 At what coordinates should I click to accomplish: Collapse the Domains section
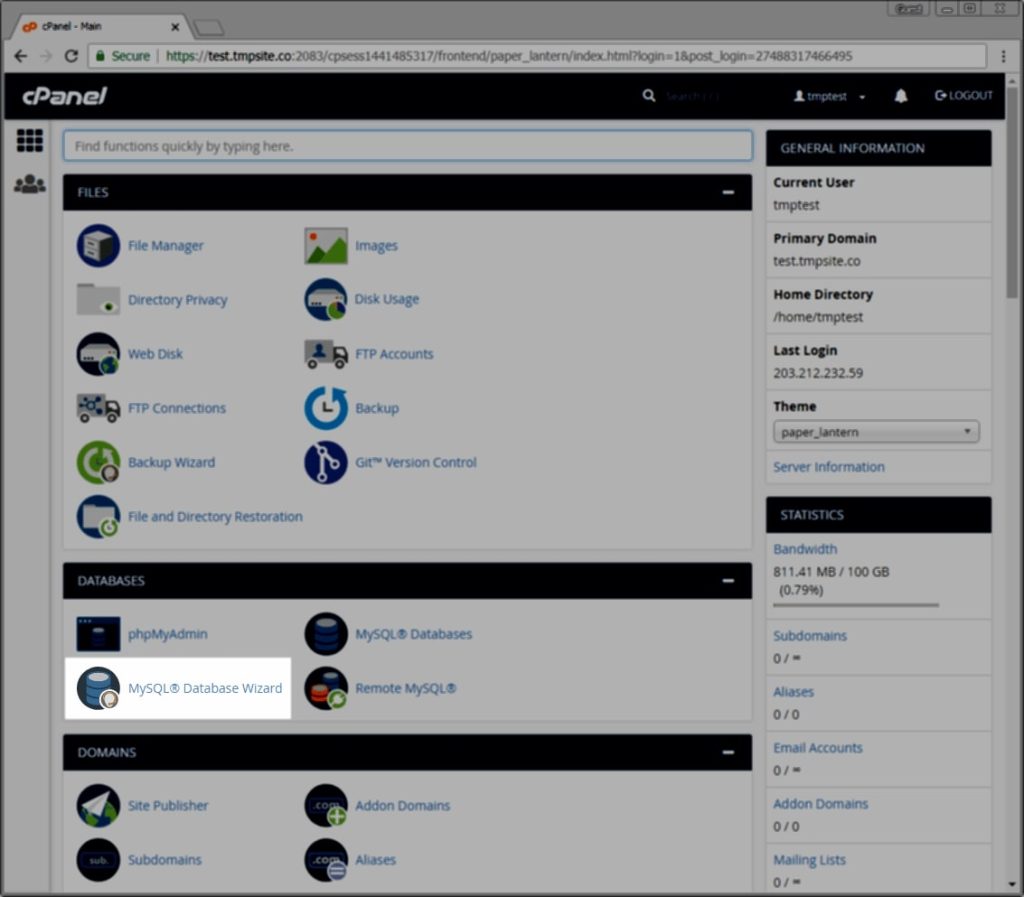click(x=728, y=753)
